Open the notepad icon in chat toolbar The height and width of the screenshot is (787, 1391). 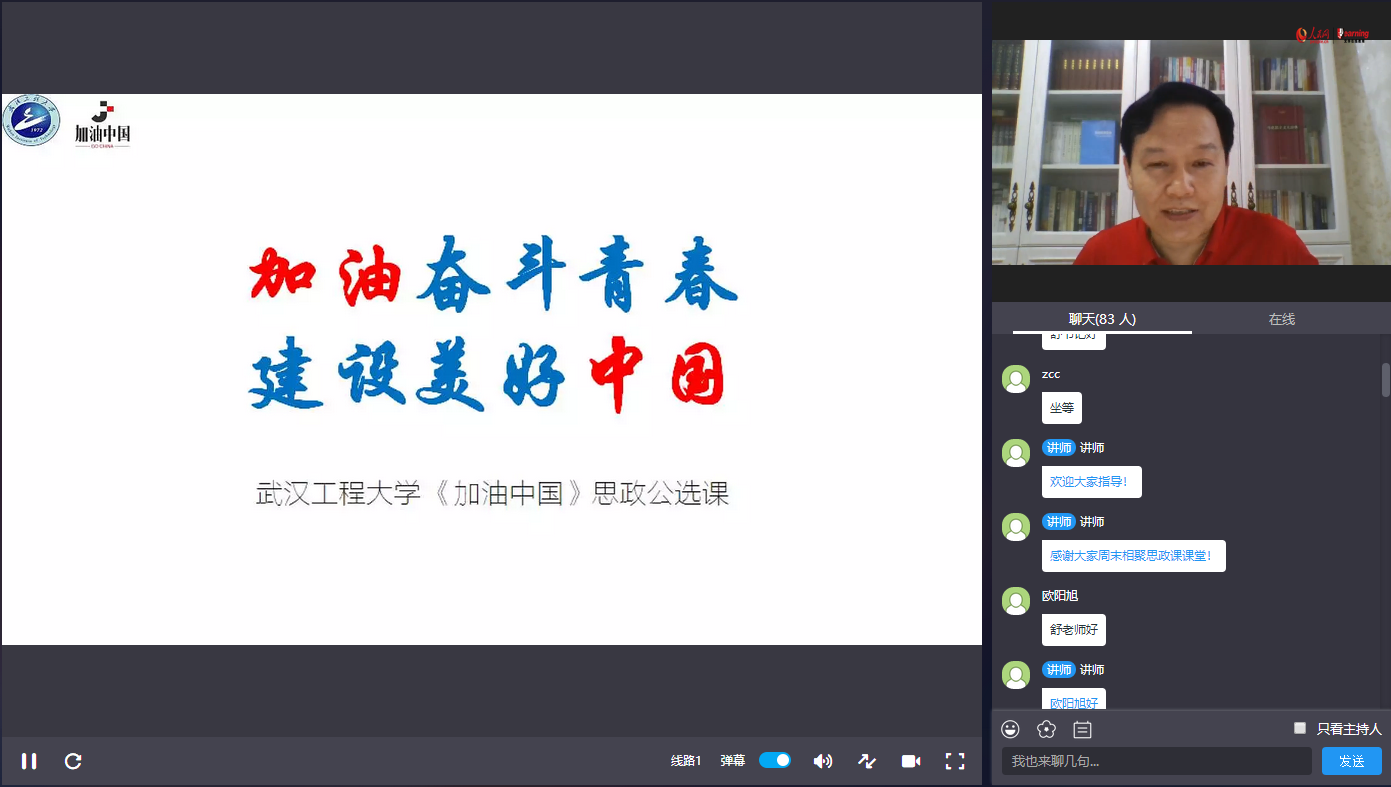coord(1082,729)
